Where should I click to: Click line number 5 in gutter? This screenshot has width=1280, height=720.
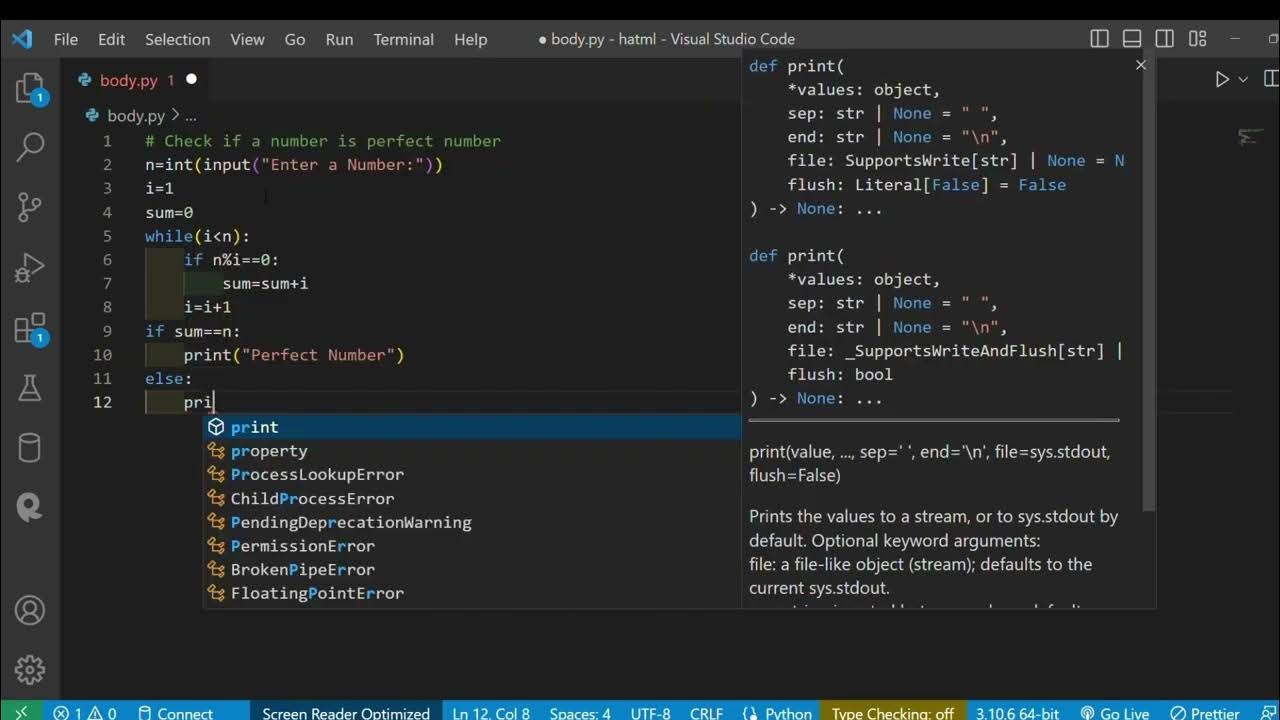coord(107,236)
